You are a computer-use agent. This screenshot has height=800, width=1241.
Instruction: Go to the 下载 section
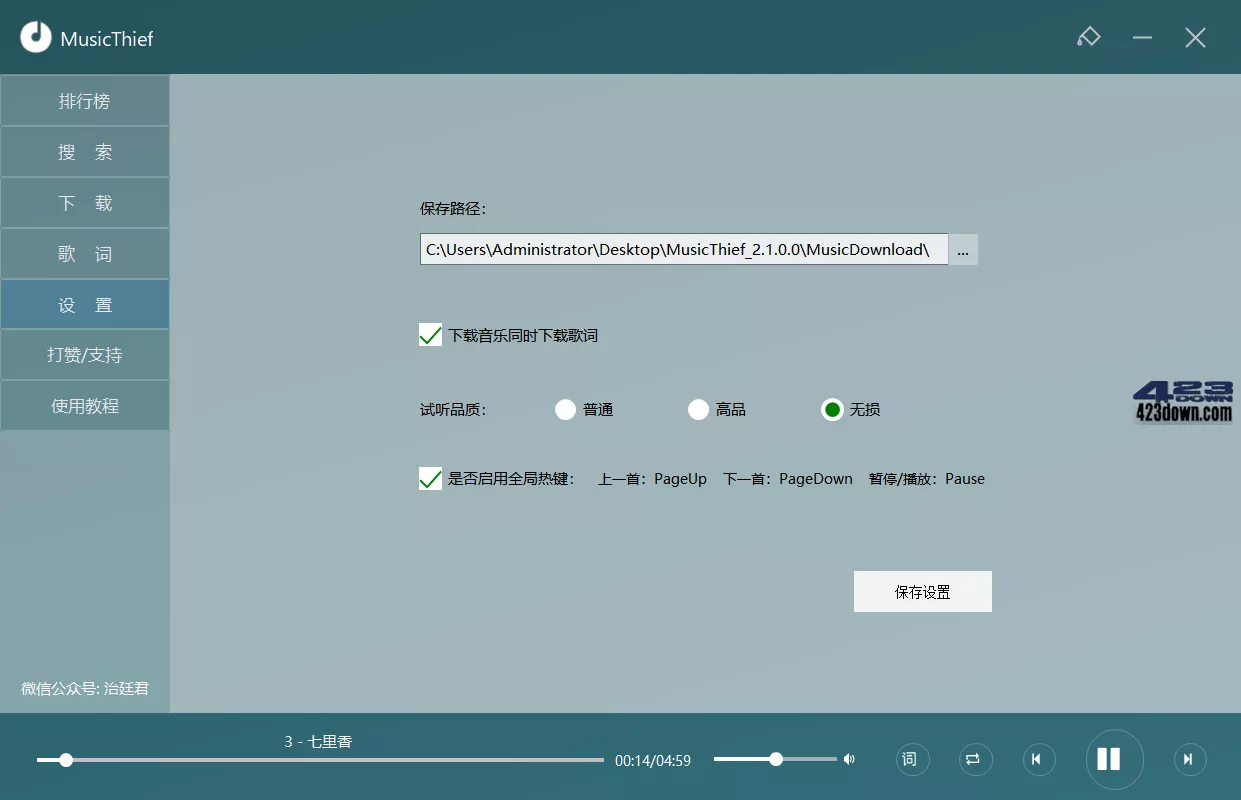84,202
